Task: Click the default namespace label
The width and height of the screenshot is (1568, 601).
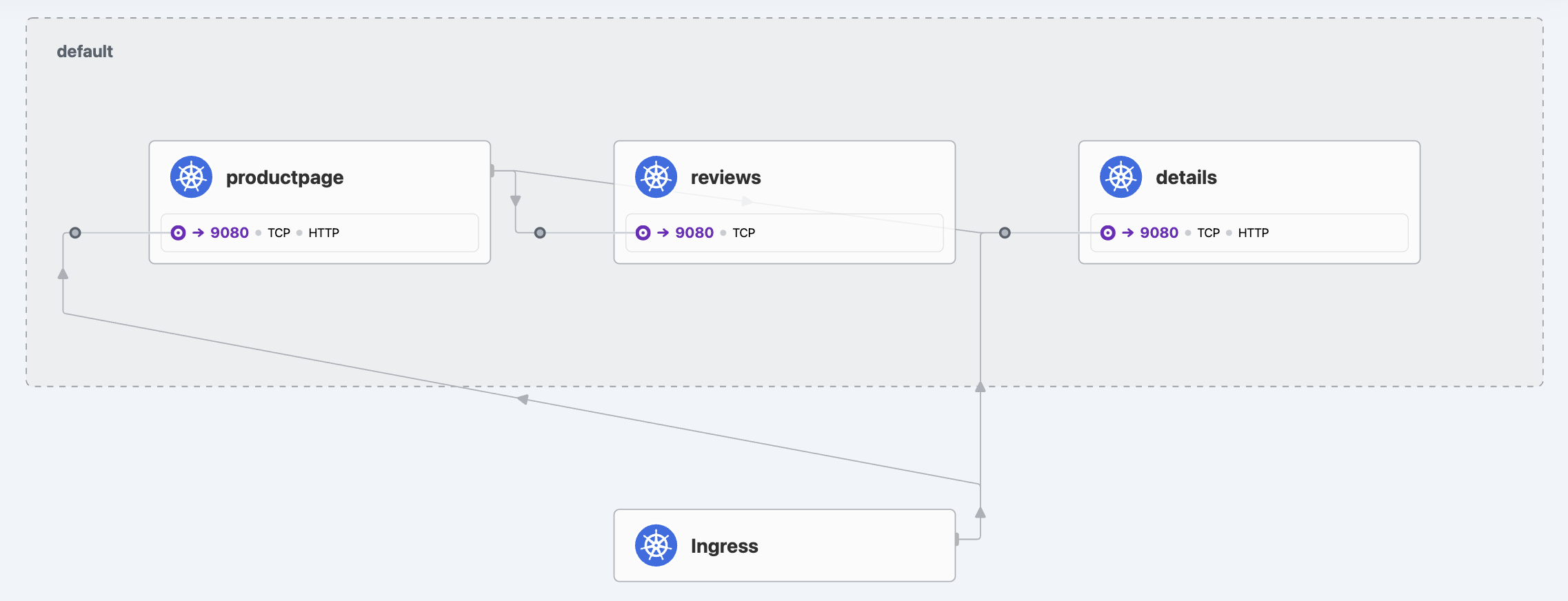Action: coord(85,52)
